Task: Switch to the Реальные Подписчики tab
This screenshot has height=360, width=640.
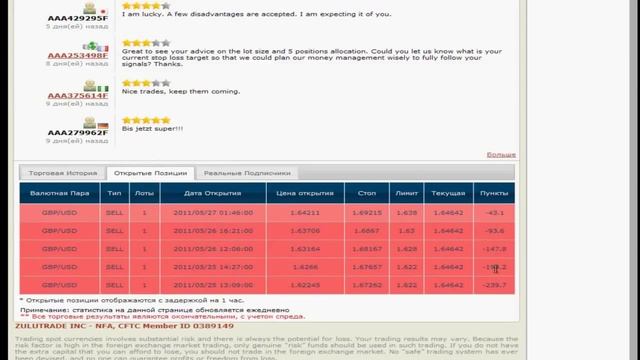Action: coord(247,173)
